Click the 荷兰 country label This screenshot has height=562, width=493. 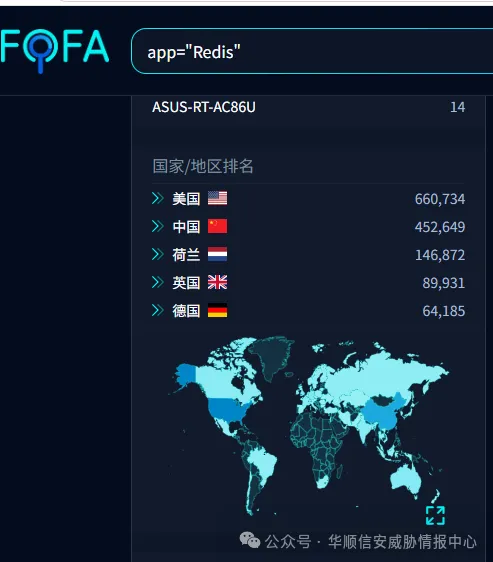186,255
